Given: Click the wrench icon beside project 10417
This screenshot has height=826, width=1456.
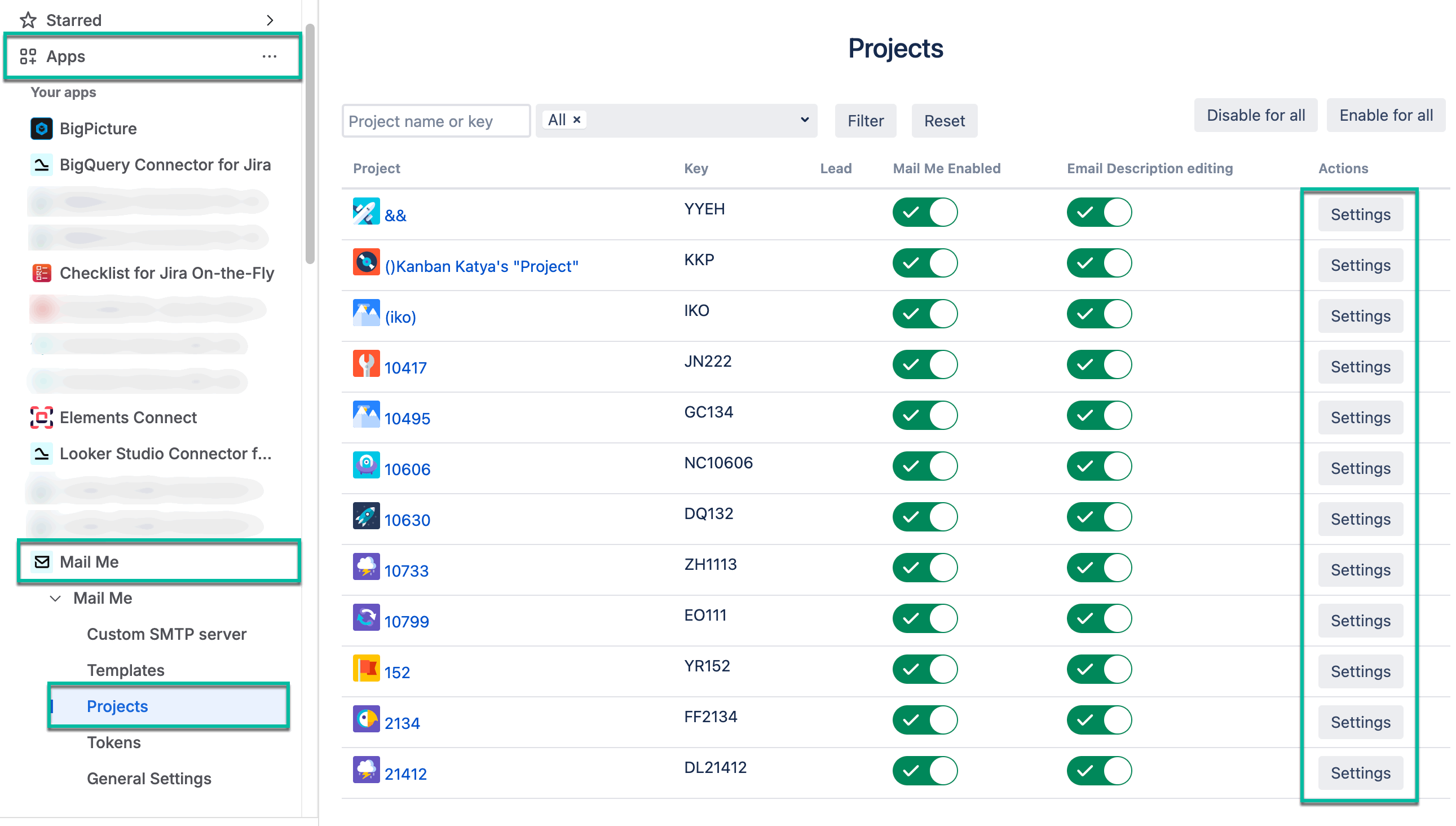Looking at the screenshot, I should (x=367, y=364).
